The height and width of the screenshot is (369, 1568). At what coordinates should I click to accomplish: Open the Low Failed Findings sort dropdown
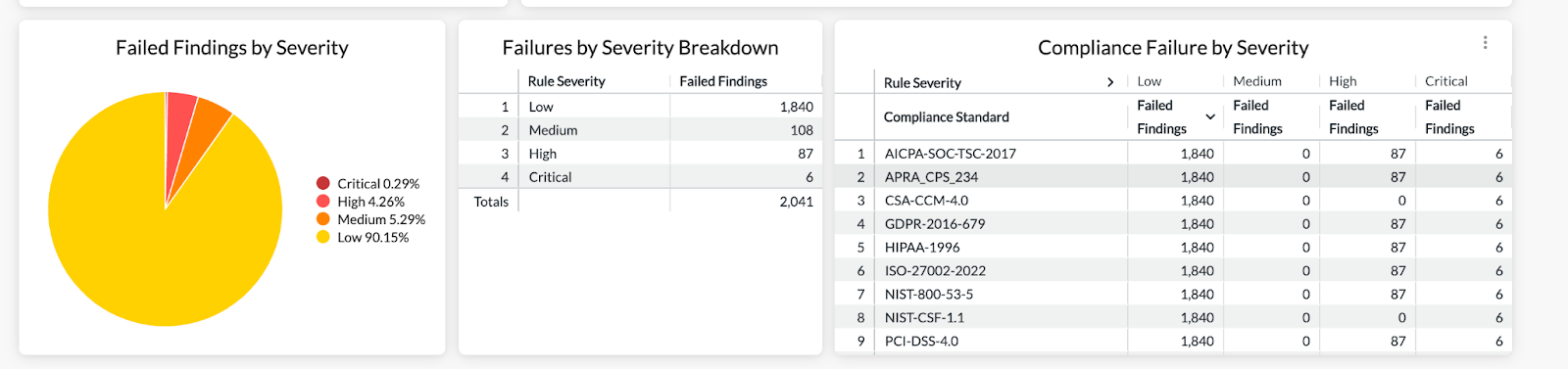(x=1210, y=116)
